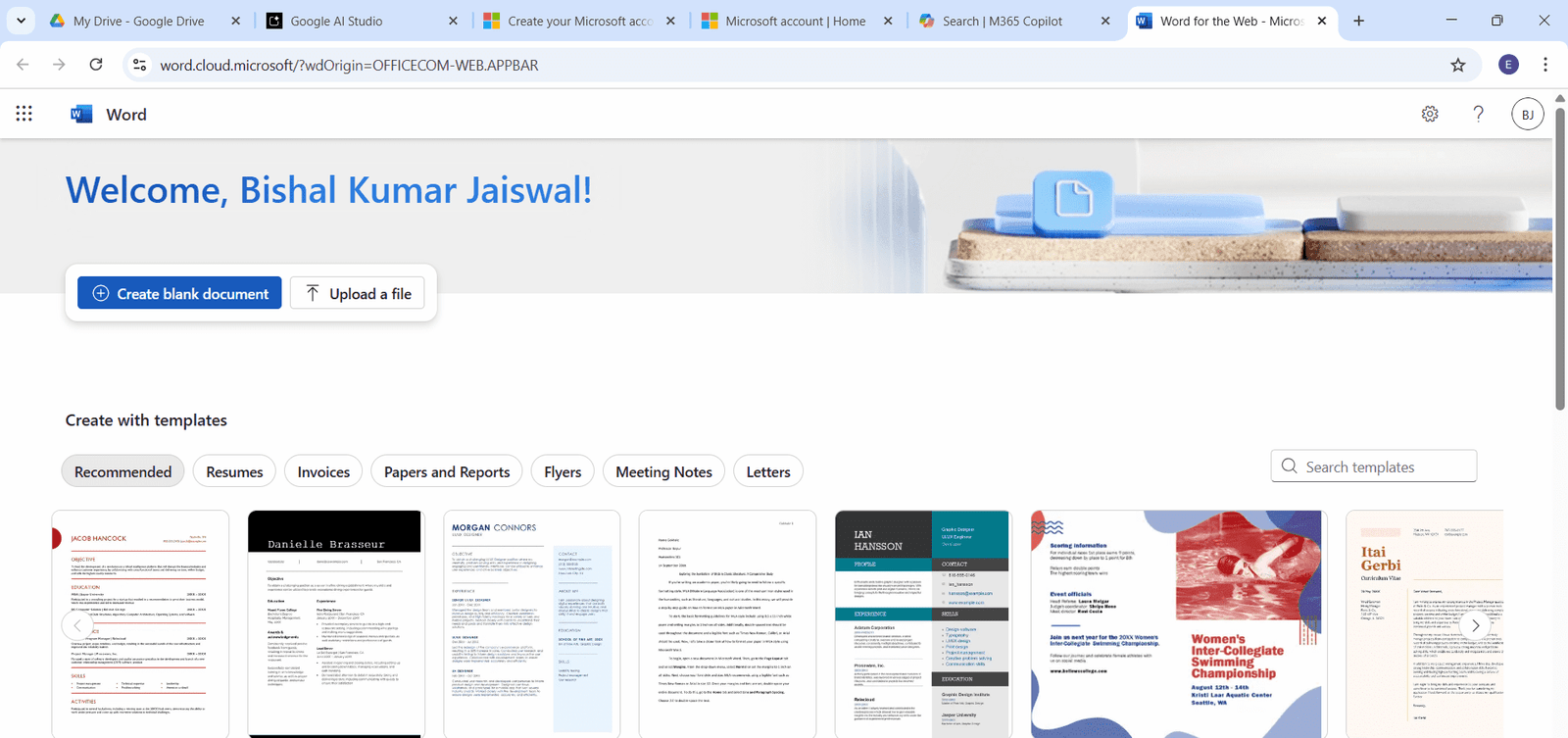Switch to the My Drive - Google Drive tab

137,21
